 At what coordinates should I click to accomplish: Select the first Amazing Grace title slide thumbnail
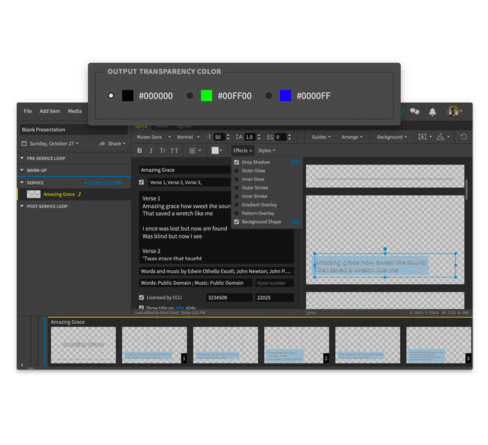tap(83, 345)
